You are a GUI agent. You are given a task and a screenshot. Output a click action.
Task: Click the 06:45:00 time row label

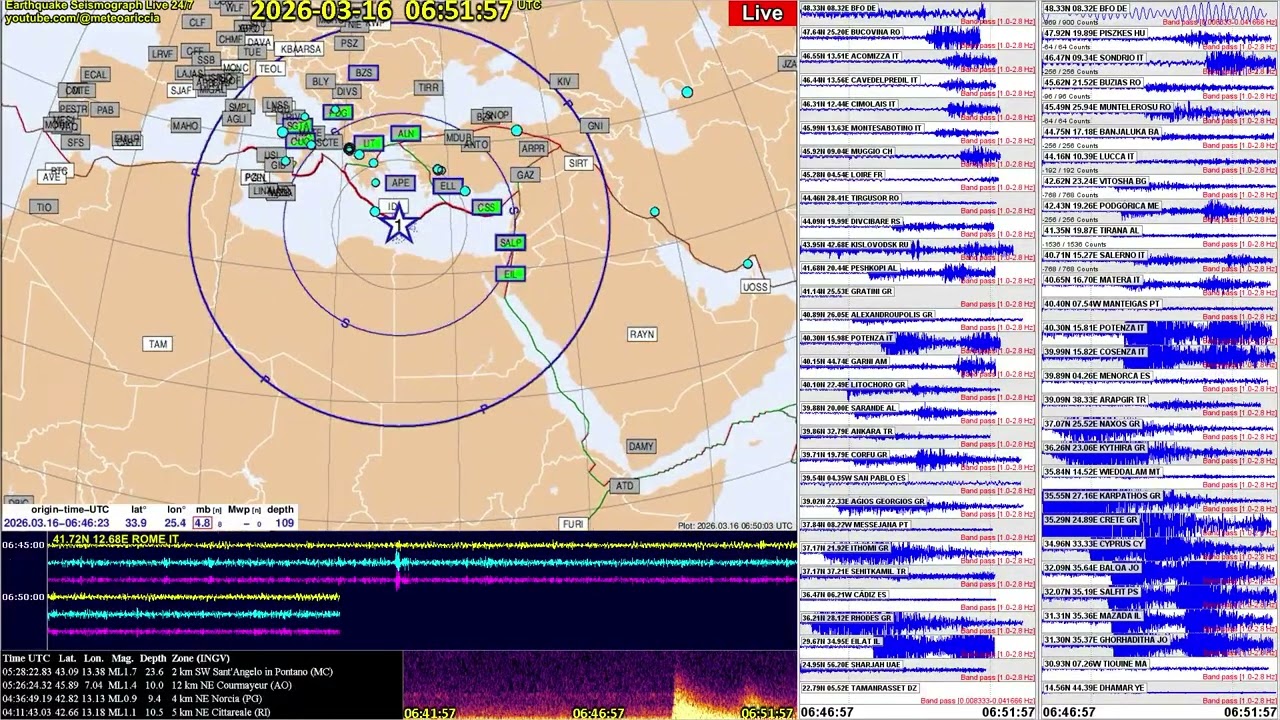point(23,546)
